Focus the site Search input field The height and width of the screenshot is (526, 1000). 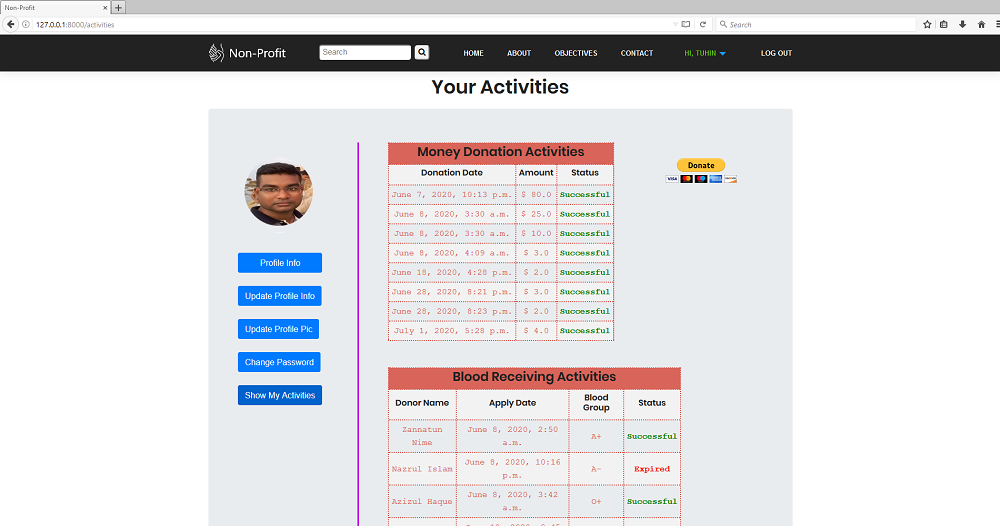pyautogui.click(x=365, y=52)
